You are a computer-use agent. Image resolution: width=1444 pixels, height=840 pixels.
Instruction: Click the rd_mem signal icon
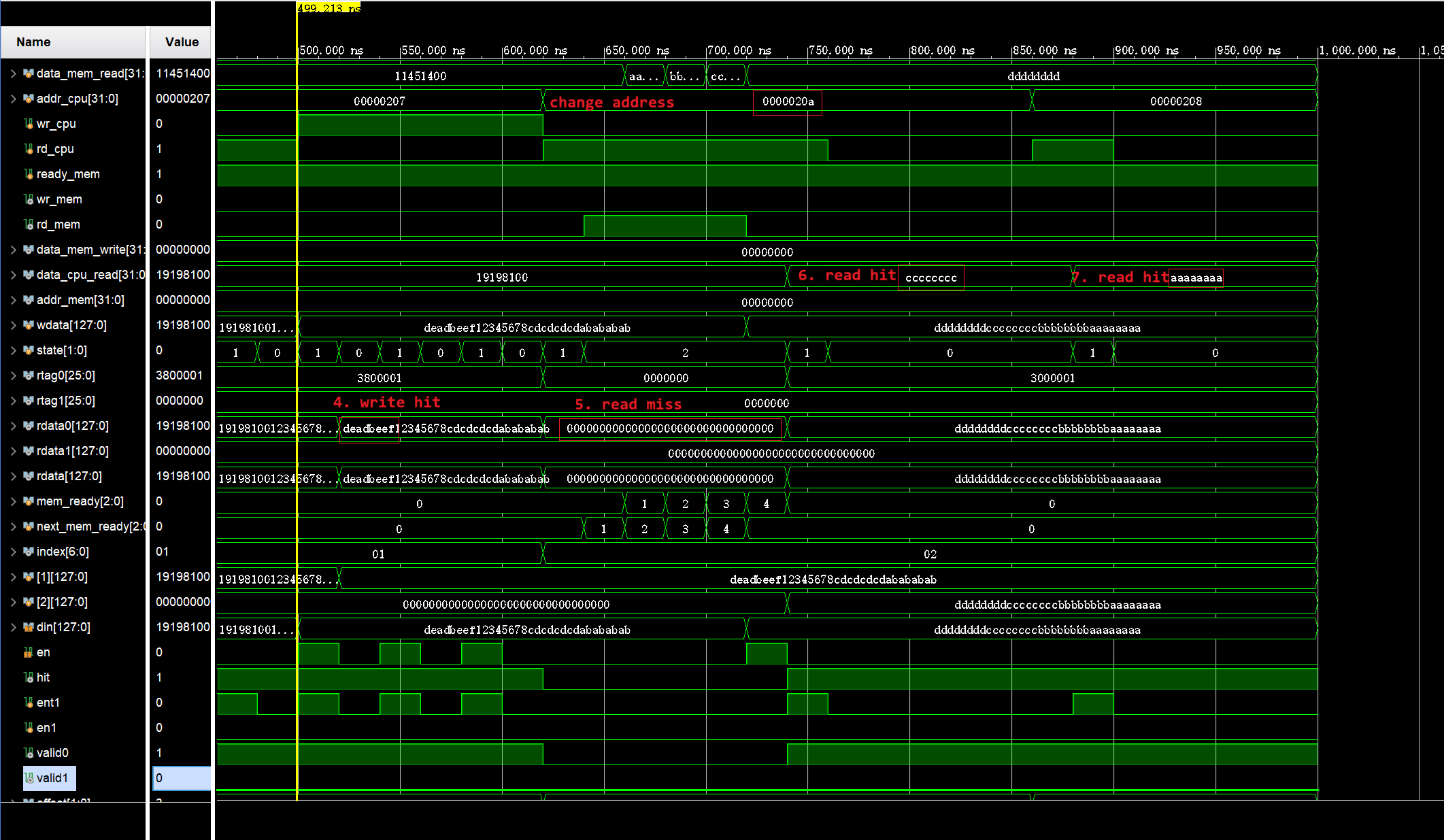(x=29, y=224)
